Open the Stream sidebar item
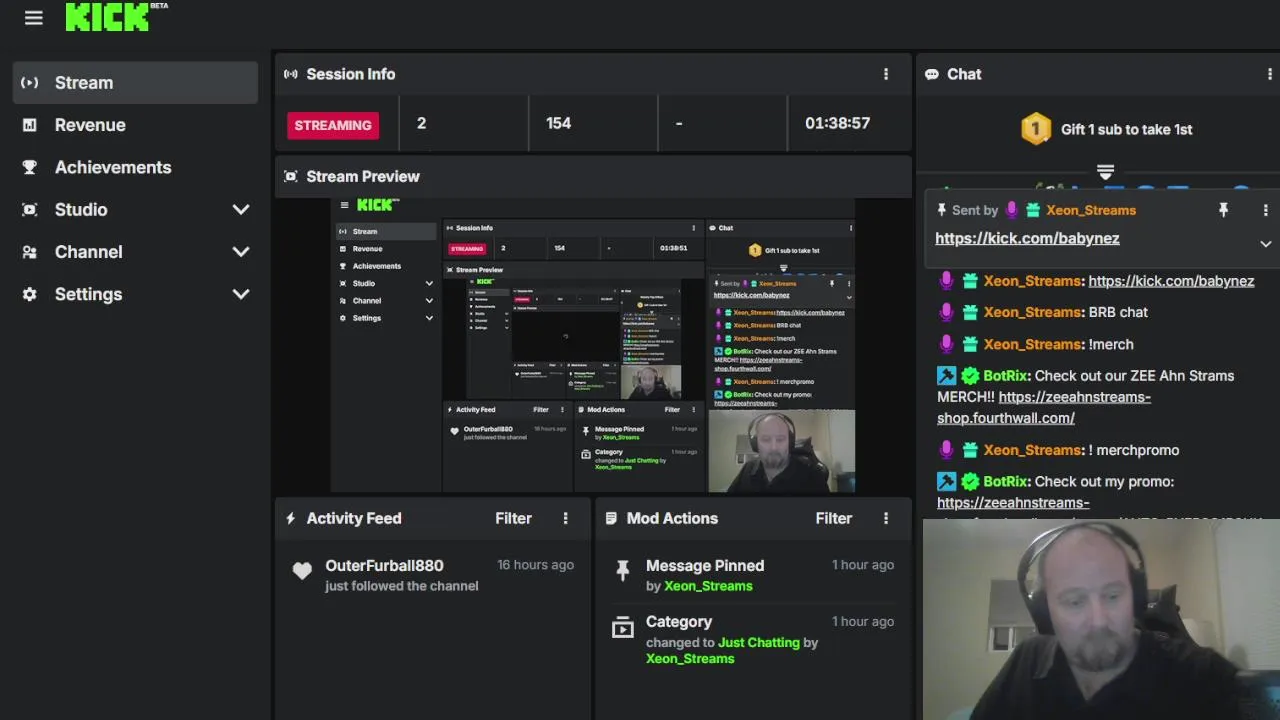1280x720 pixels. click(x=135, y=83)
